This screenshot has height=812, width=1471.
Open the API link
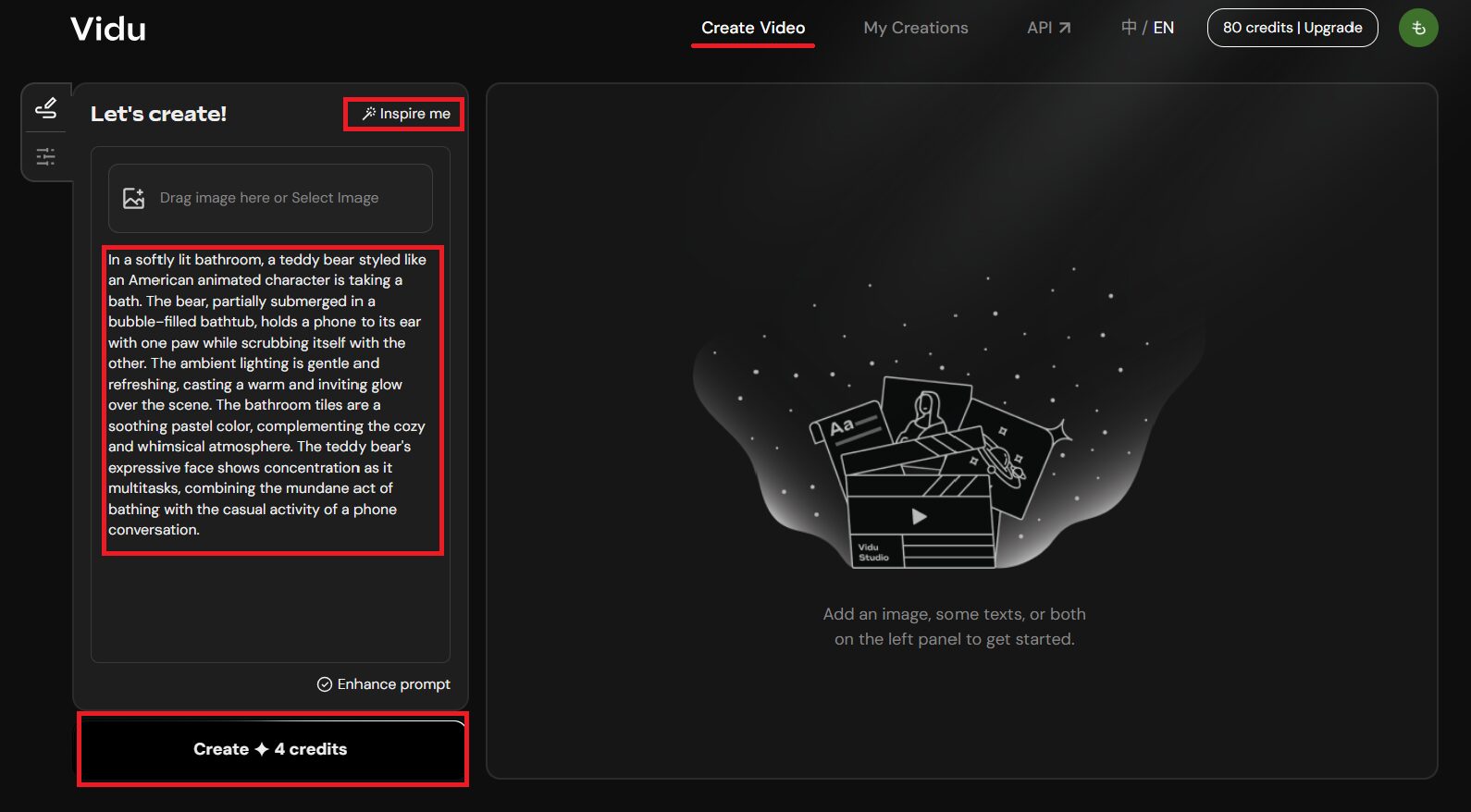(x=1039, y=28)
